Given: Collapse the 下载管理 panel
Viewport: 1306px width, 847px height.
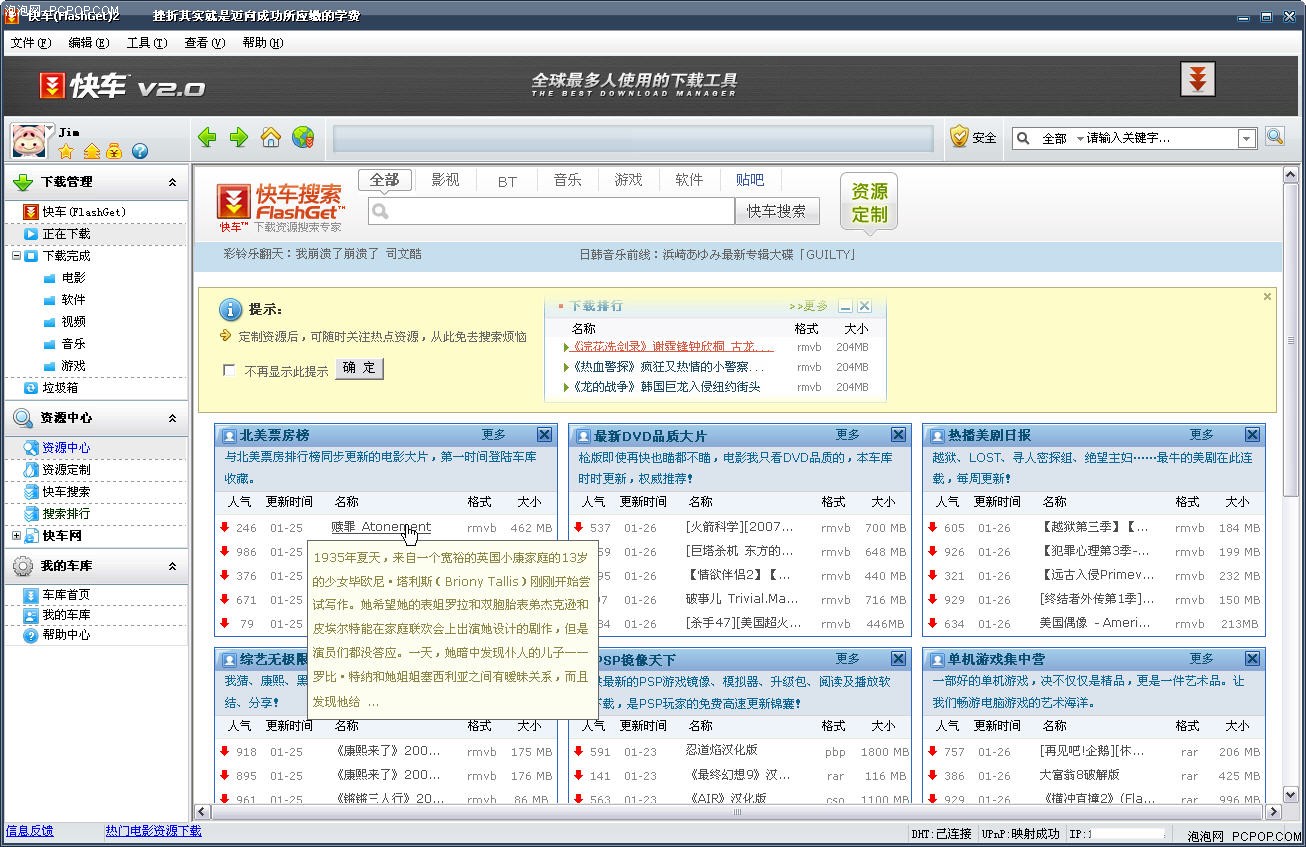Looking at the screenshot, I should (x=172, y=182).
